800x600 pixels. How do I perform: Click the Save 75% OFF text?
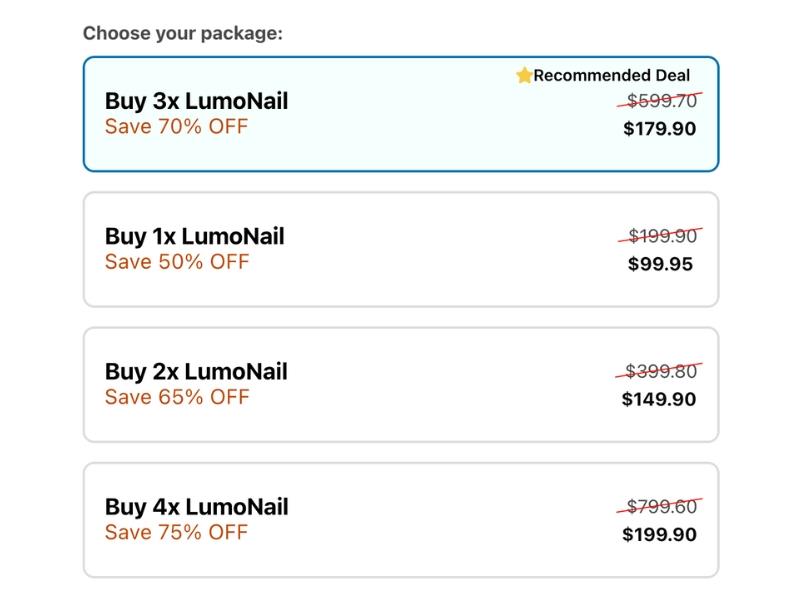[177, 532]
